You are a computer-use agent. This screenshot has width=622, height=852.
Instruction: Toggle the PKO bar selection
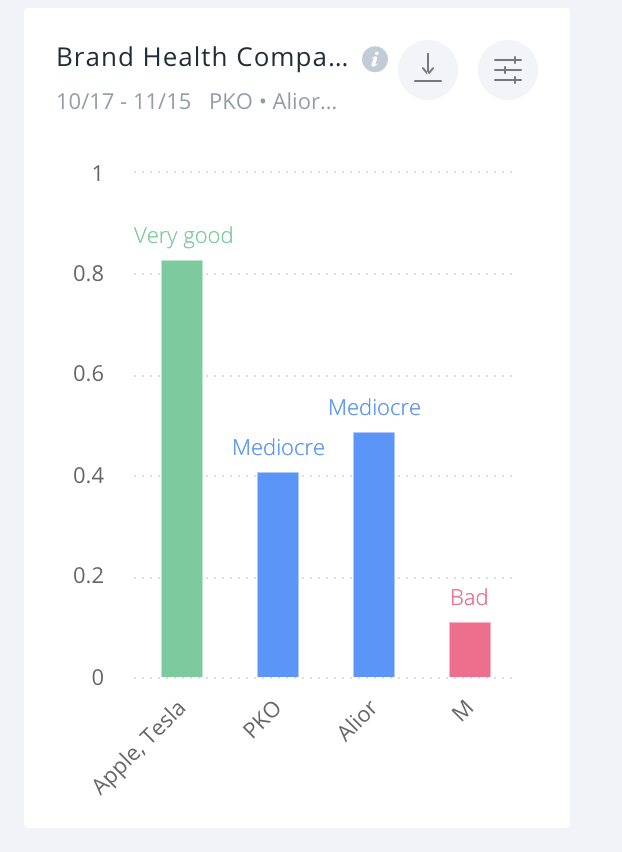tap(278, 570)
